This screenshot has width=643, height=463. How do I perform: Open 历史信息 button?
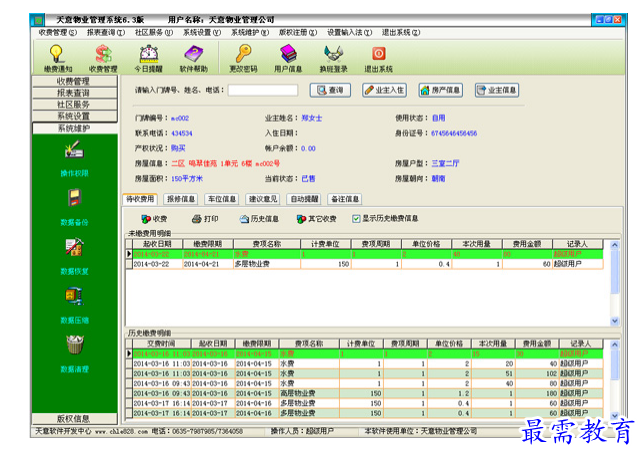coord(259,219)
